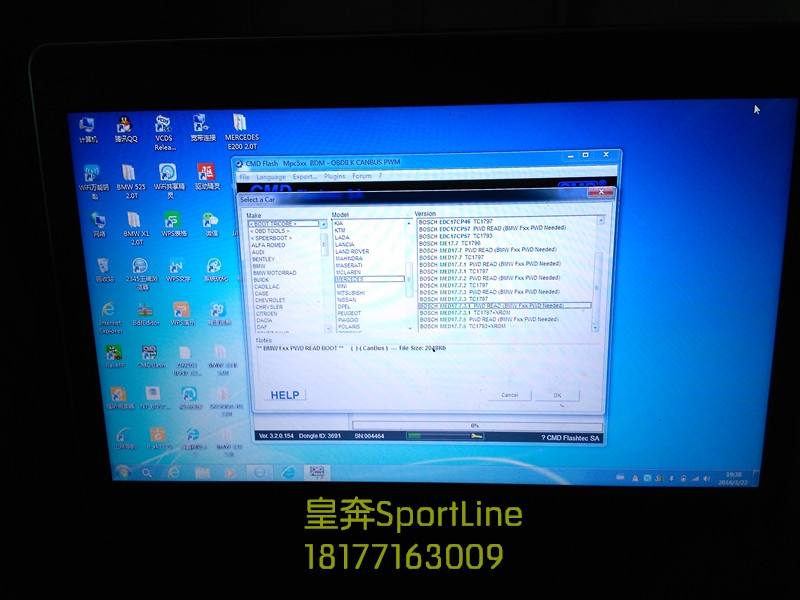800x600 pixels.
Task: Open the VCDS Release desktop shortcut
Action: 164,132
